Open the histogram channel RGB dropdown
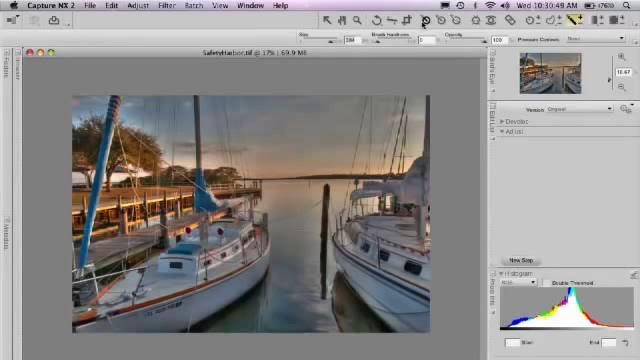 [518, 282]
